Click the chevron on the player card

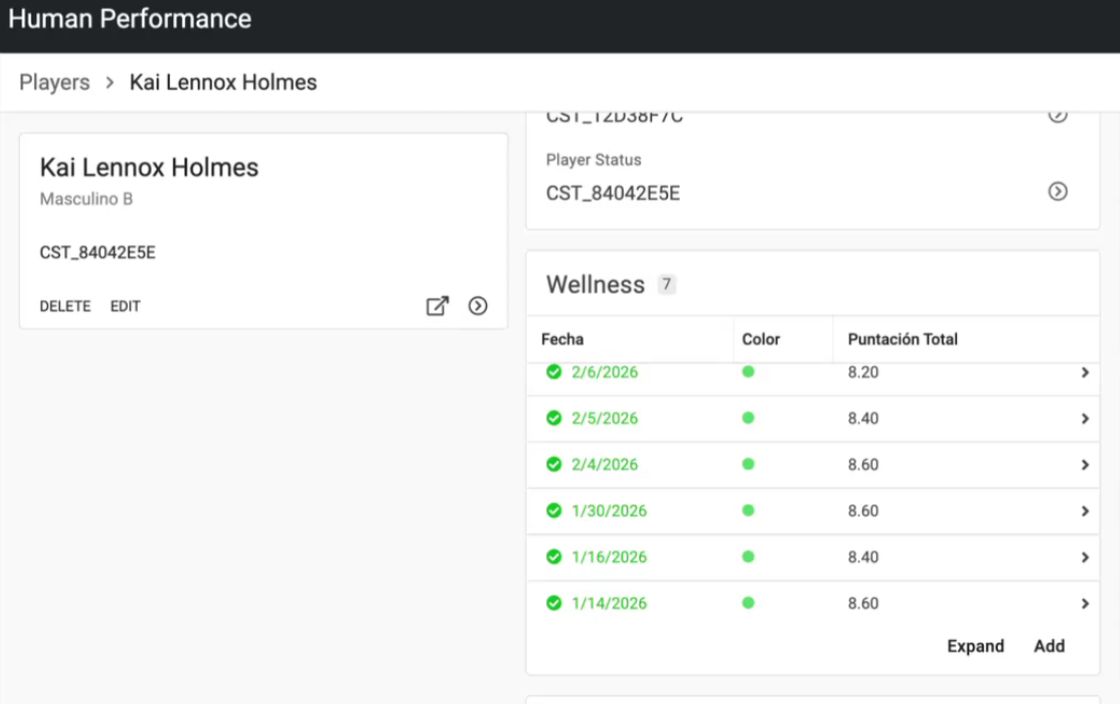[478, 306]
